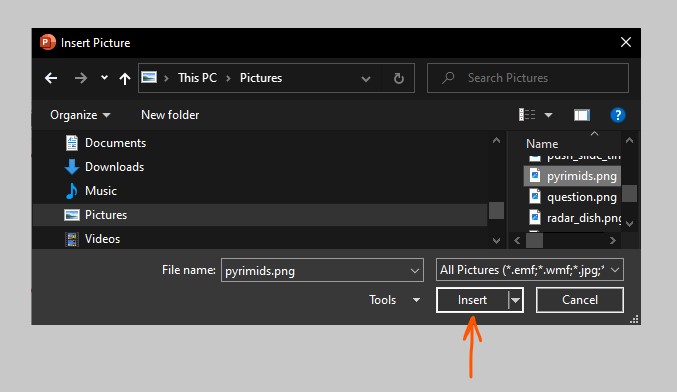Refresh the Pictures folder

(x=399, y=78)
